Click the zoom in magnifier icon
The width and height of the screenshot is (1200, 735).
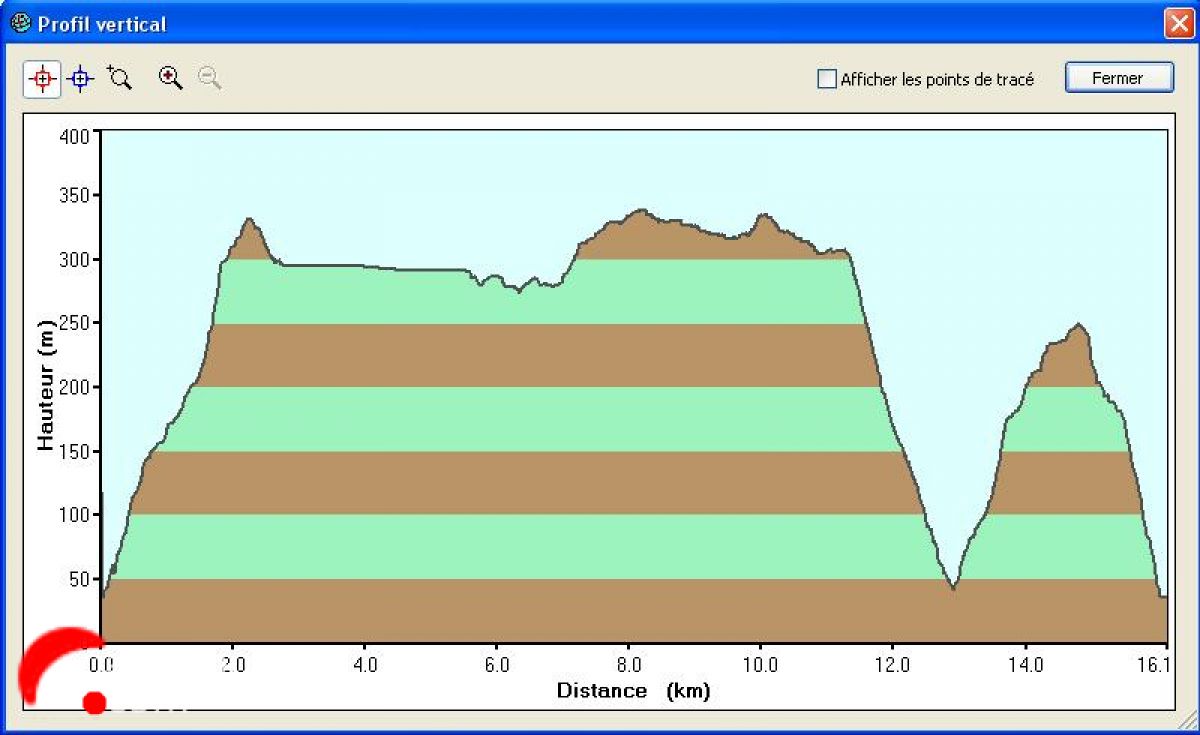[171, 79]
